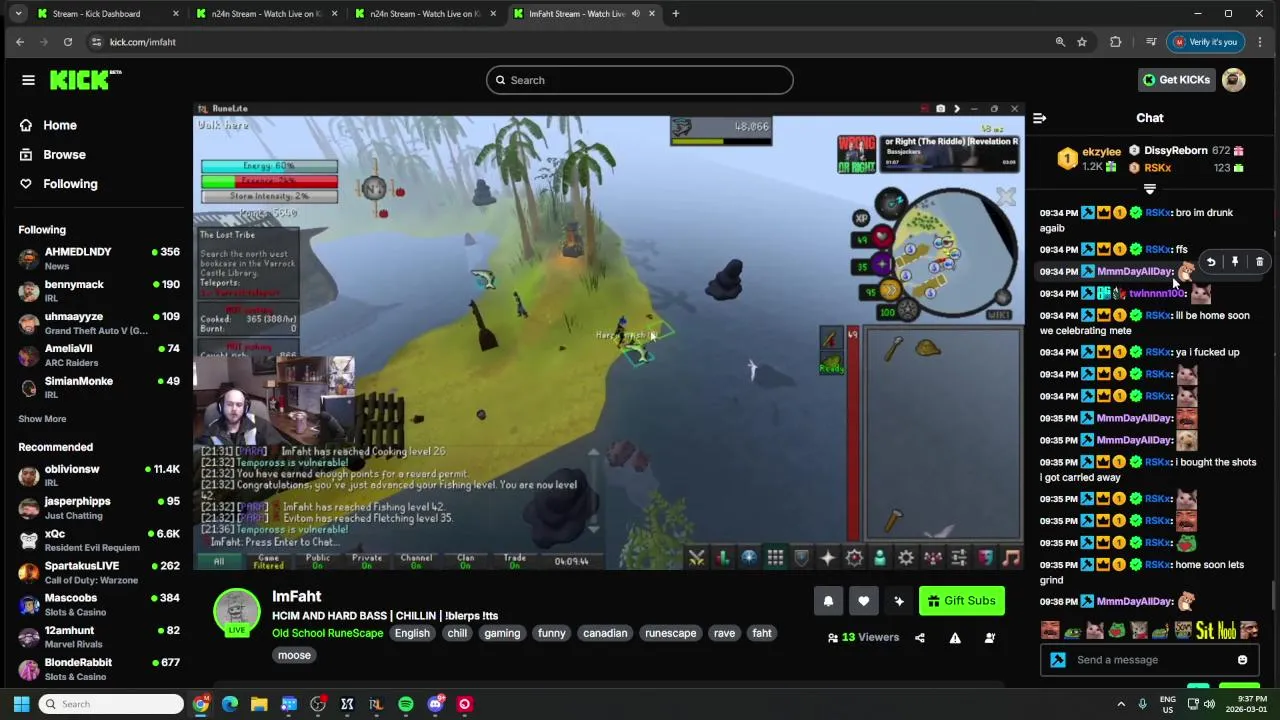The image size is (1280, 720).
Task: Open bennymack channel from Following
Action: point(98,290)
